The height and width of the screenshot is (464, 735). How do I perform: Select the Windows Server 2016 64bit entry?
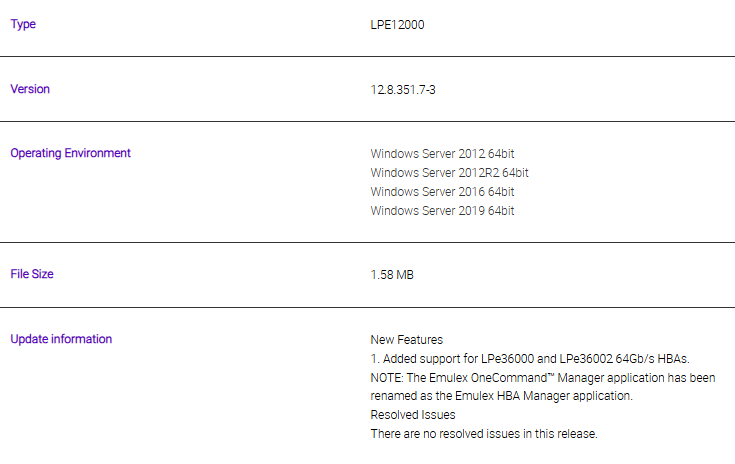[x=442, y=192]
